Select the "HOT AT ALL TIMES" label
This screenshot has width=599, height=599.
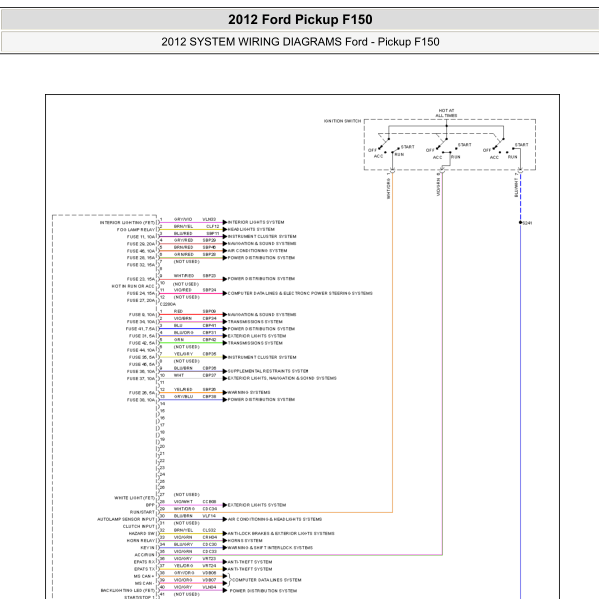point(446,113)
